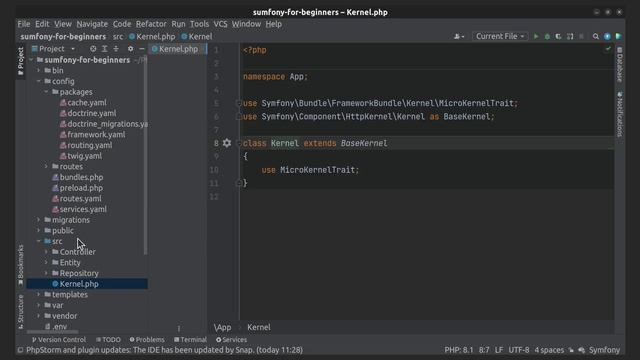Click Expand All icon in Project panel
Image resolution: width=640 pixels, height=360 pixels.
104,49
